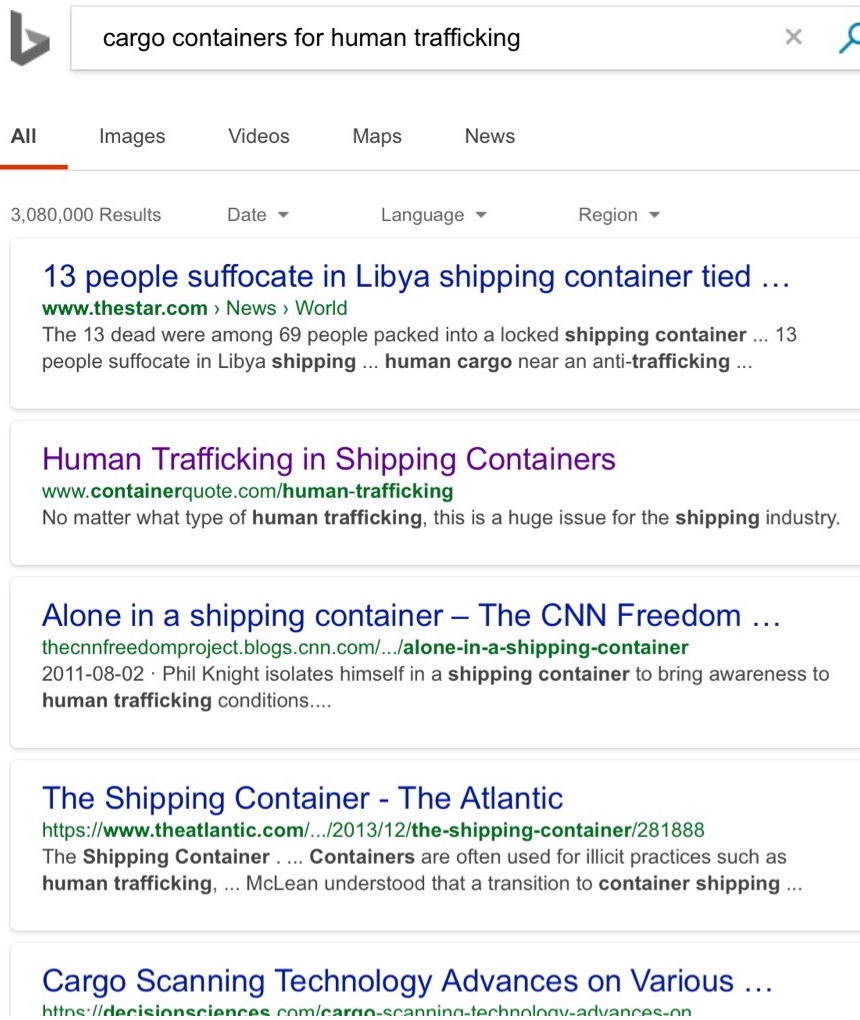Clear the search box with X icon
Screen dimensions: 860x1020
[x=793, y=37]
